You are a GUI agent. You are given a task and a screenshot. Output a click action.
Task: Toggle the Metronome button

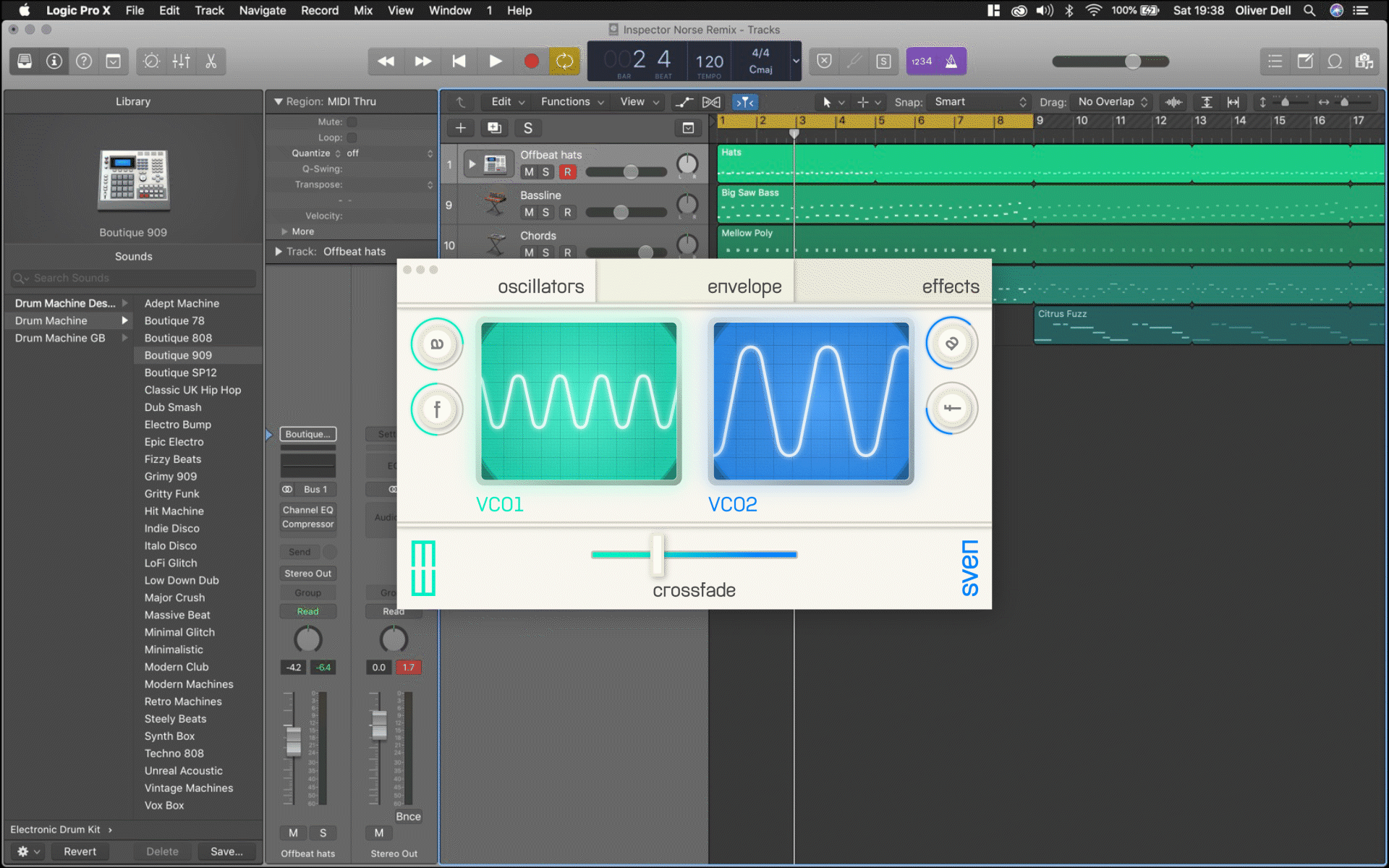[951, 61]
